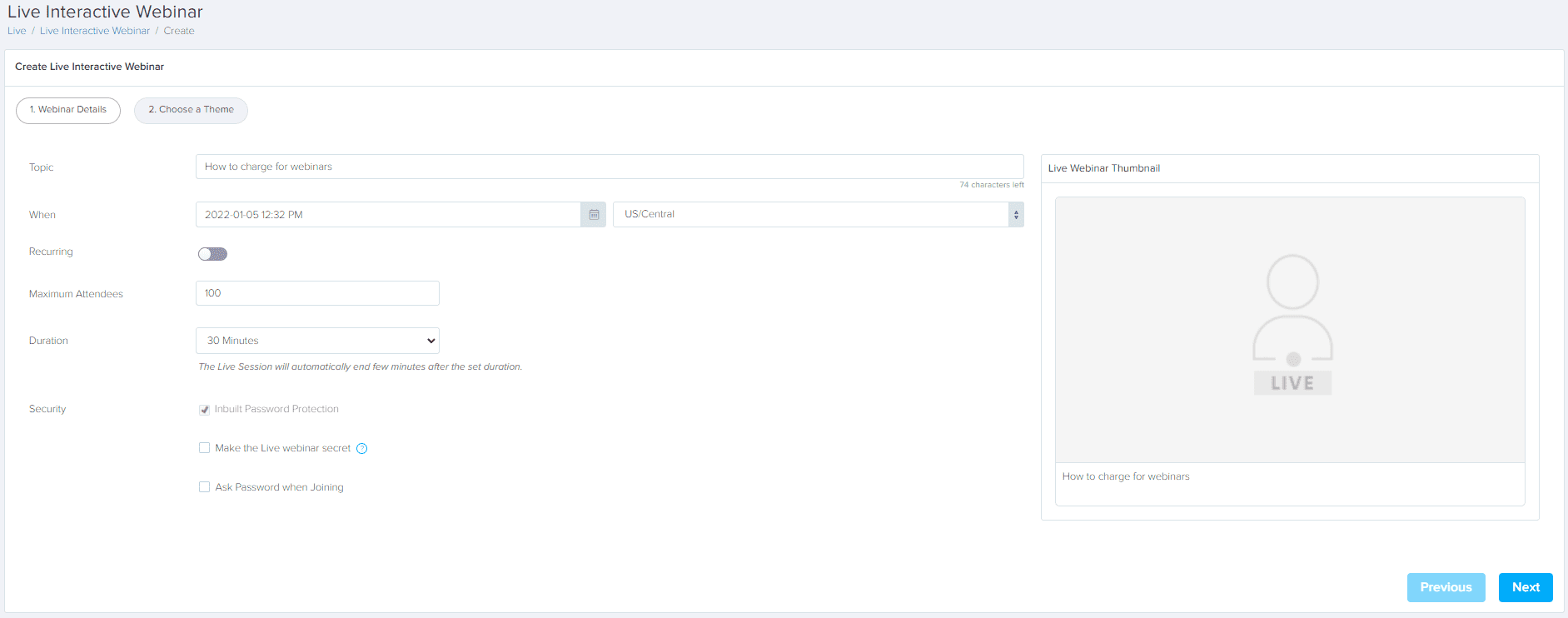Toggle the Recurring switch
The height and width of the screenshot is (618, 1568).
click(x=212, y=254)
